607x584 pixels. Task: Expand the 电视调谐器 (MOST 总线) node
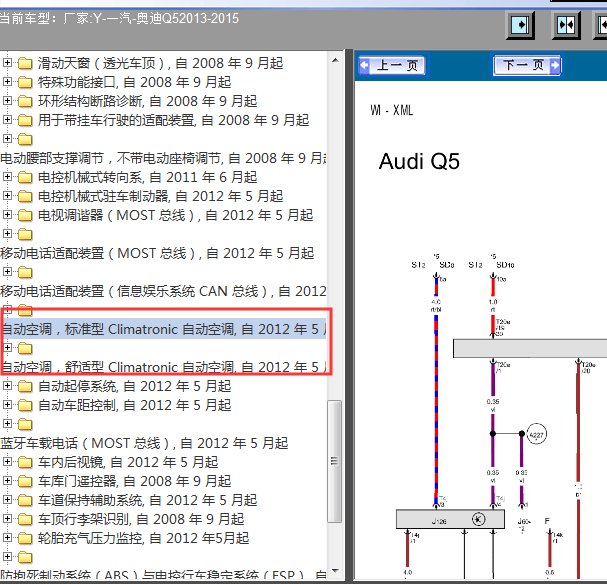tap(7, 214)
